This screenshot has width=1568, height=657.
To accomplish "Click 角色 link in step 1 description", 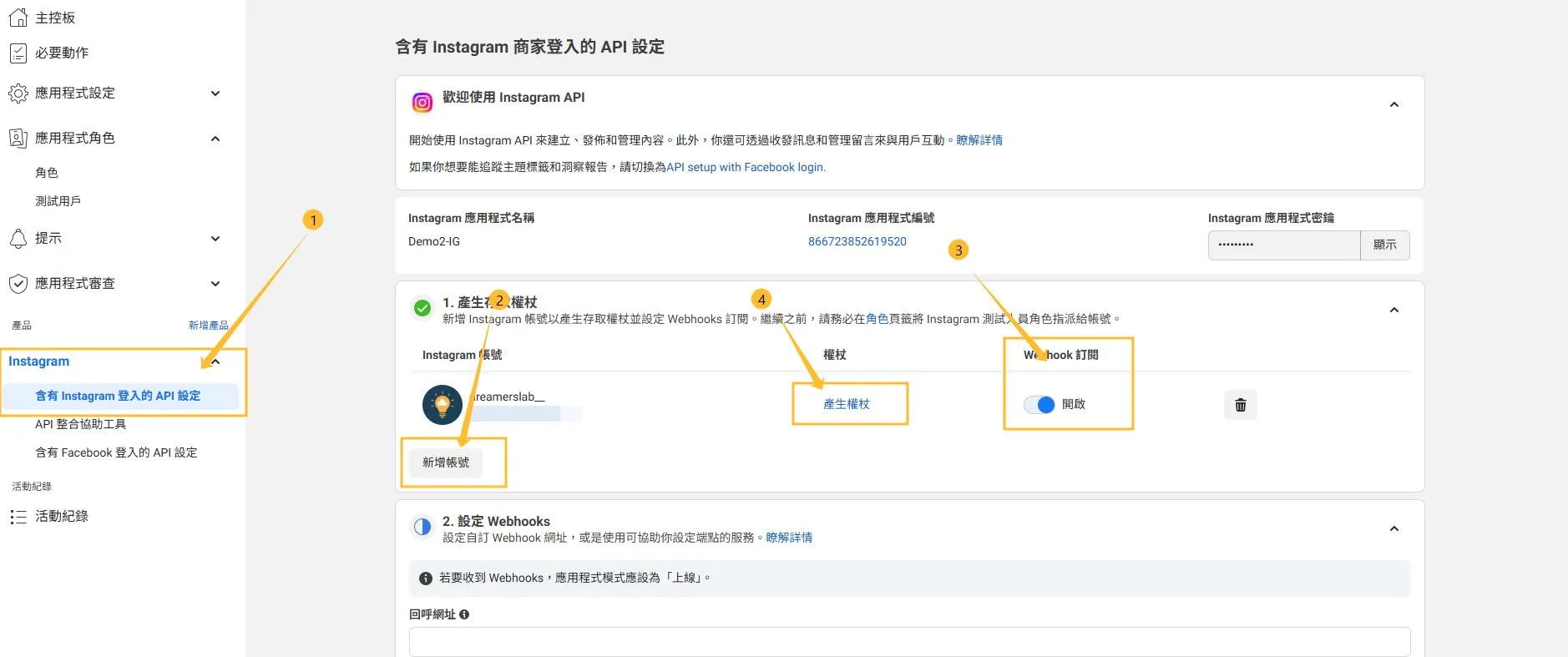I will click(878, 319).
